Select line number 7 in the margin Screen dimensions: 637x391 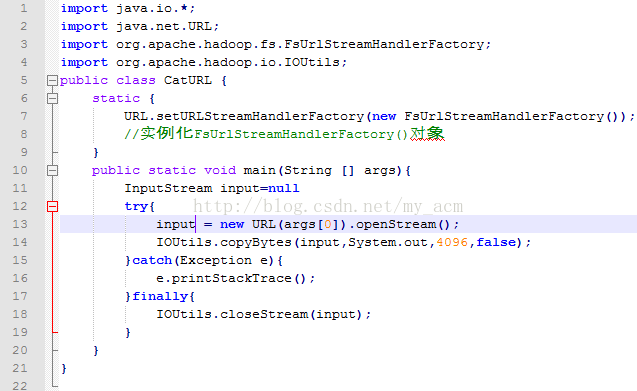24,116
